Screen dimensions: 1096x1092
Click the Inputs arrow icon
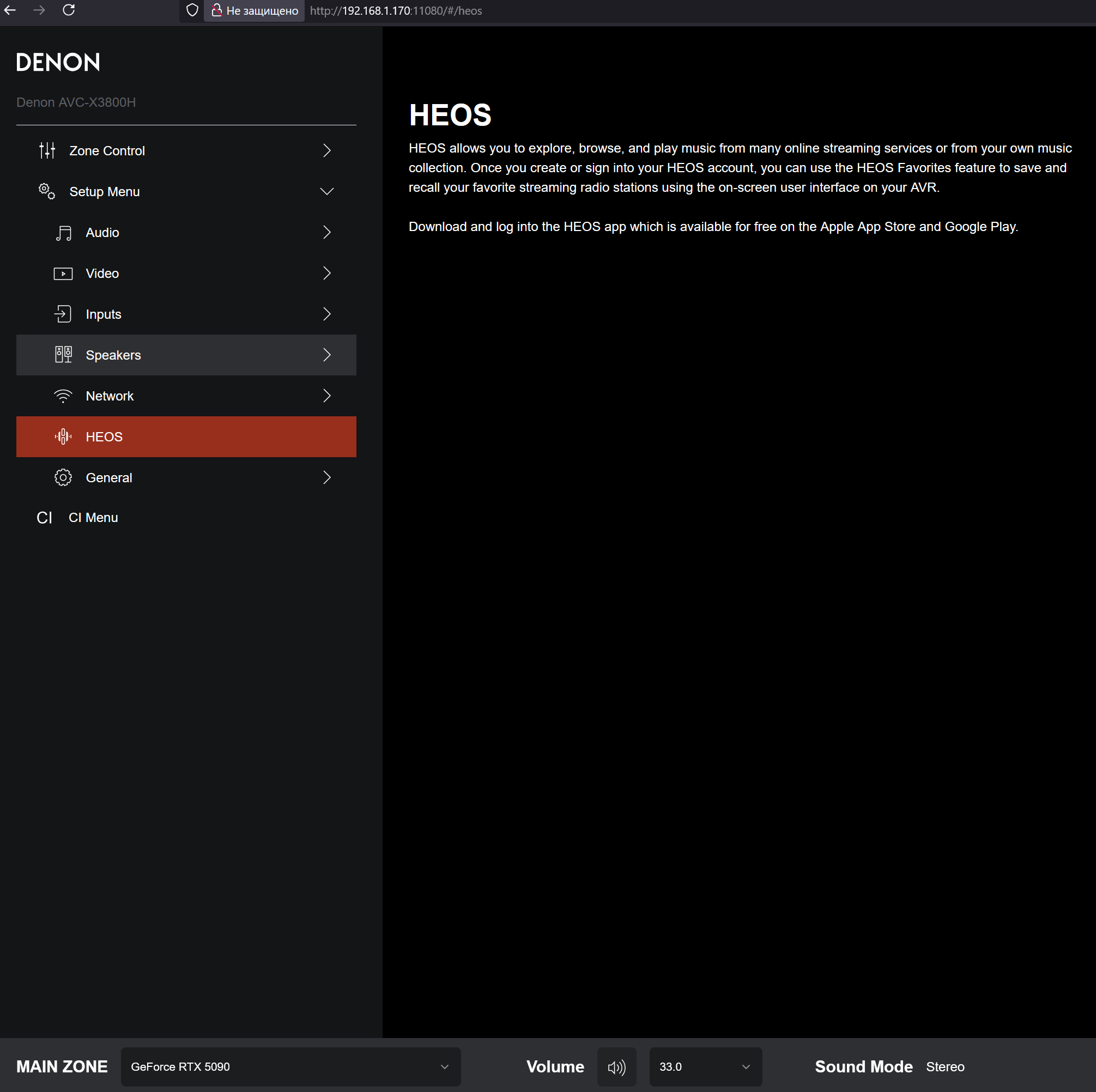click(63, 314)
